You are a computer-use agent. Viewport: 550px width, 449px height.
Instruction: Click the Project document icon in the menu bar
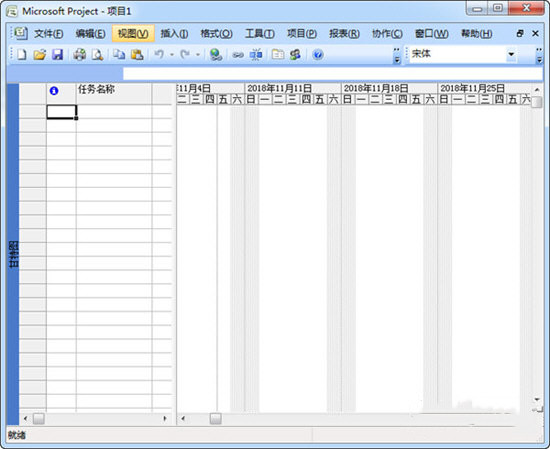pos(21,33)
